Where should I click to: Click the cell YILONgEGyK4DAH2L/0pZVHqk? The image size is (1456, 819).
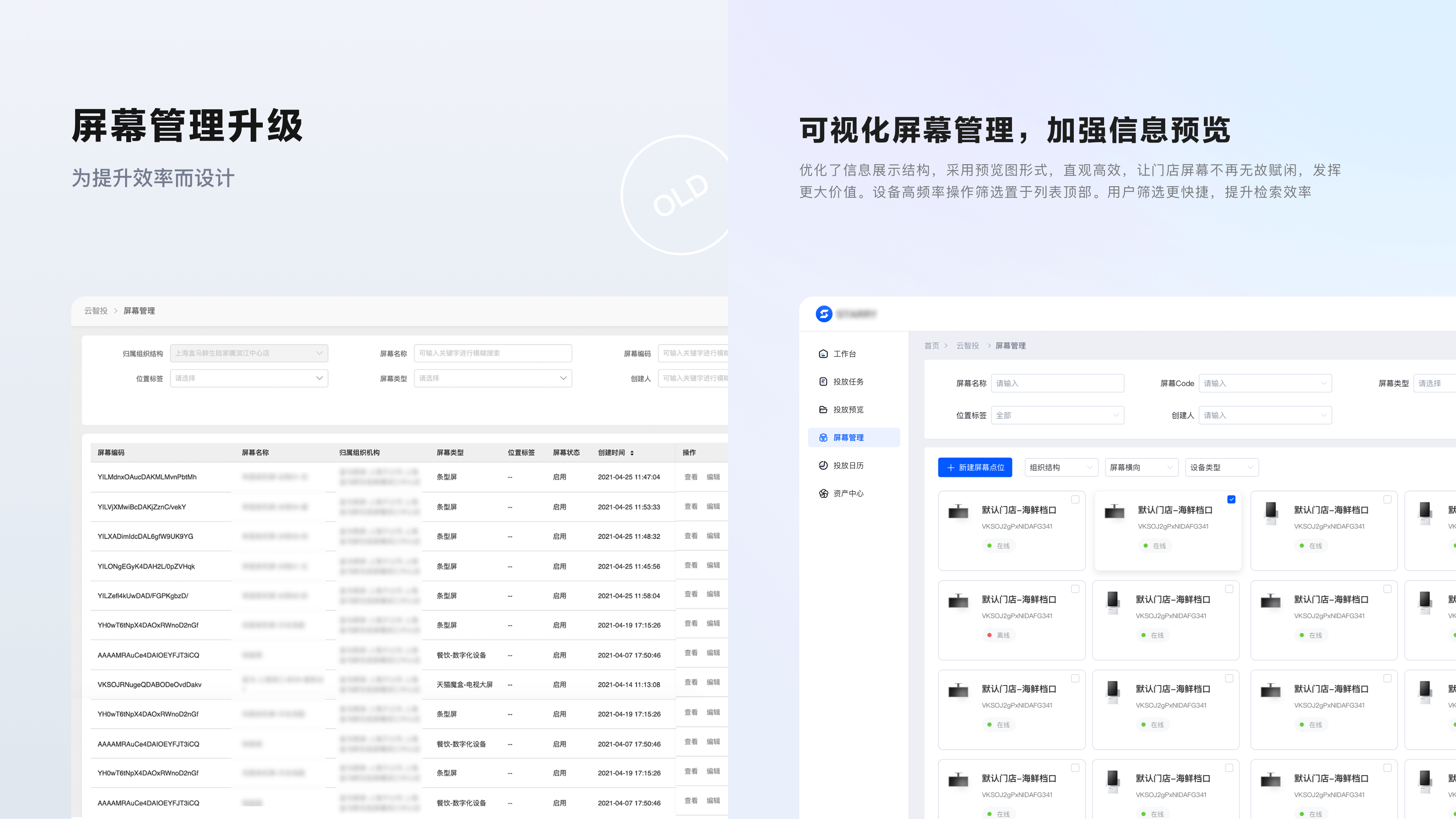pyautogui.click(x=146, y=566)
